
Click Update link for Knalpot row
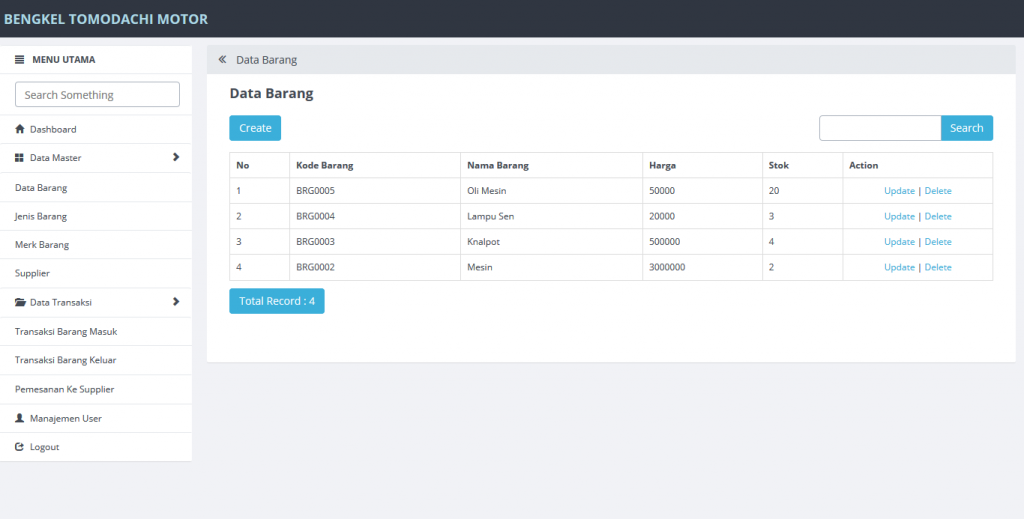coord(899,242)
